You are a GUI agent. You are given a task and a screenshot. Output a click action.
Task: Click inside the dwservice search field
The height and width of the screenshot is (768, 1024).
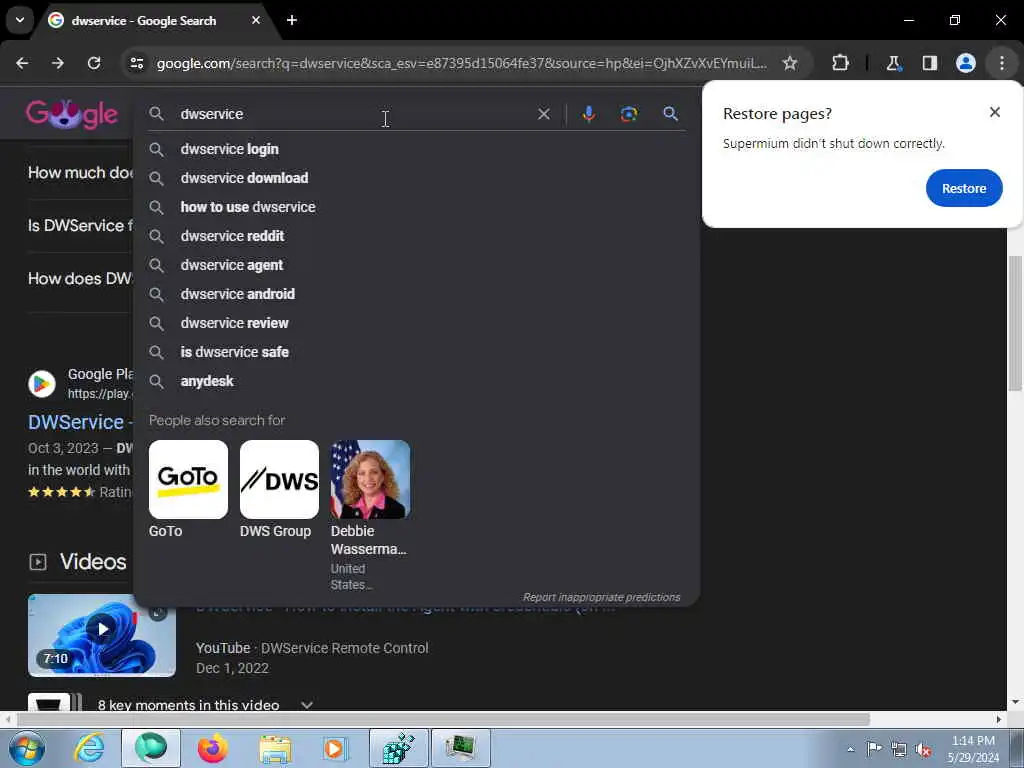tap(353, 114)
